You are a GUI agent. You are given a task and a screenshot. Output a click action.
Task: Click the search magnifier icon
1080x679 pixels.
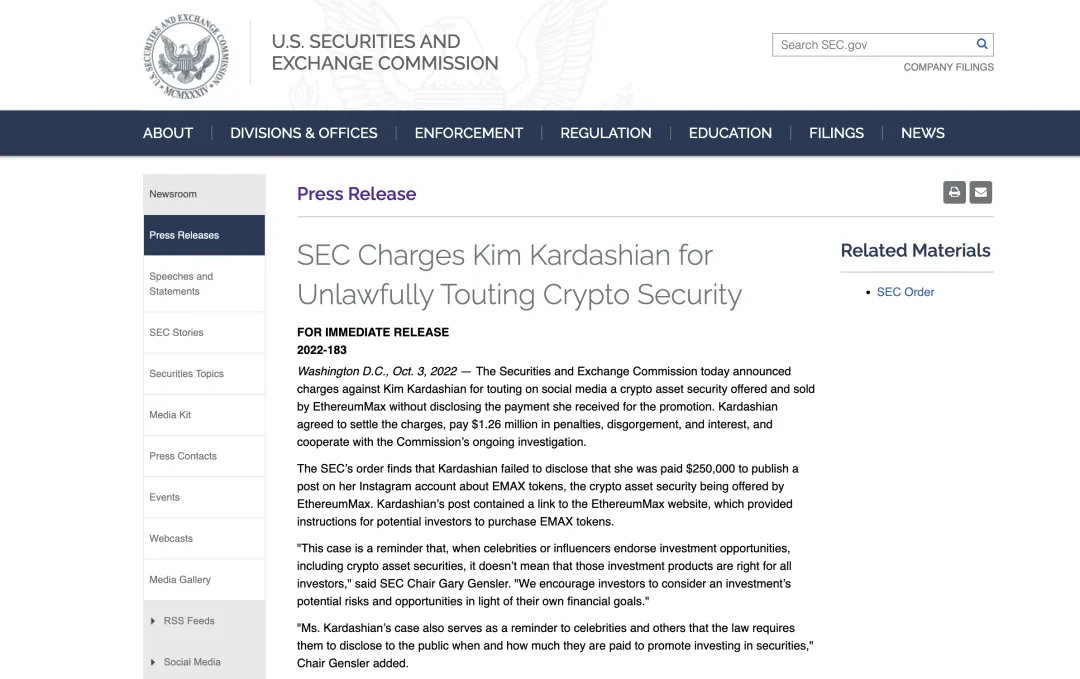pos(982,44)
